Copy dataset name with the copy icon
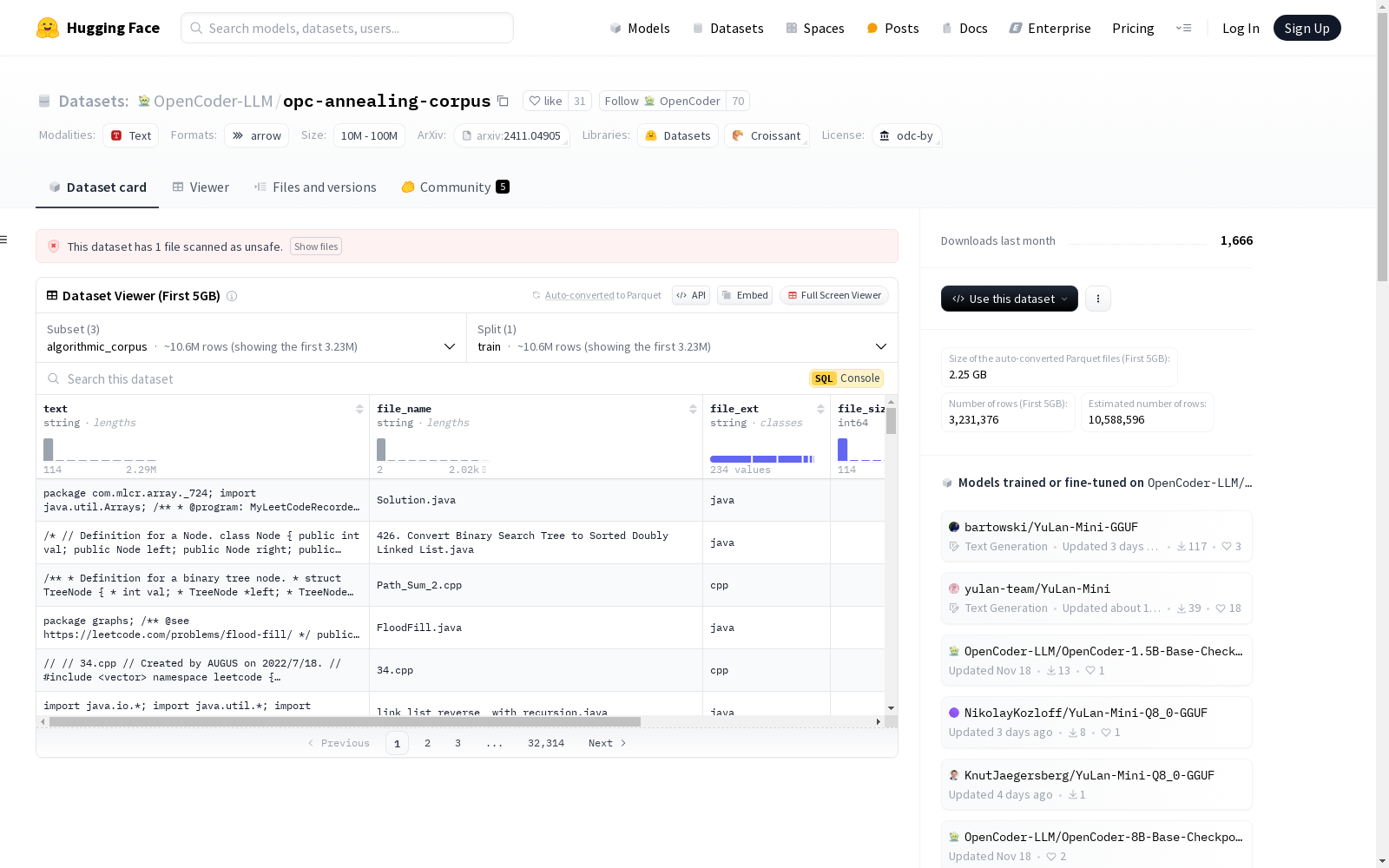This screenshot has width=1389, height=868. point(503,101)
